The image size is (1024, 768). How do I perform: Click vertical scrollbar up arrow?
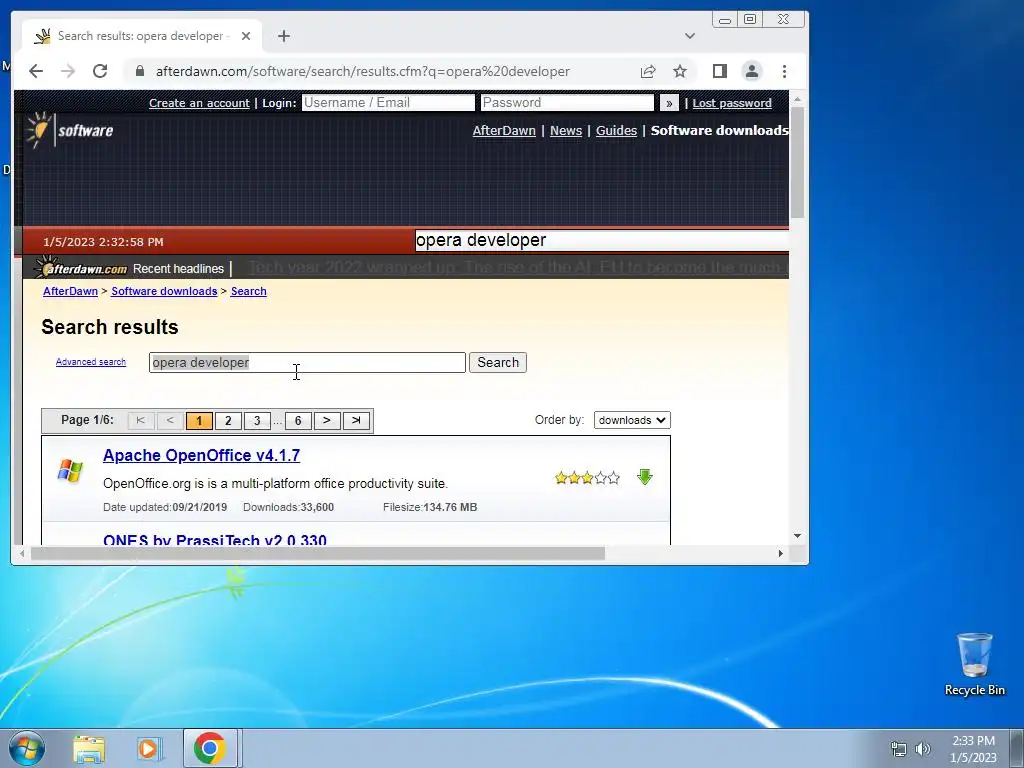[x=797, y=99]
